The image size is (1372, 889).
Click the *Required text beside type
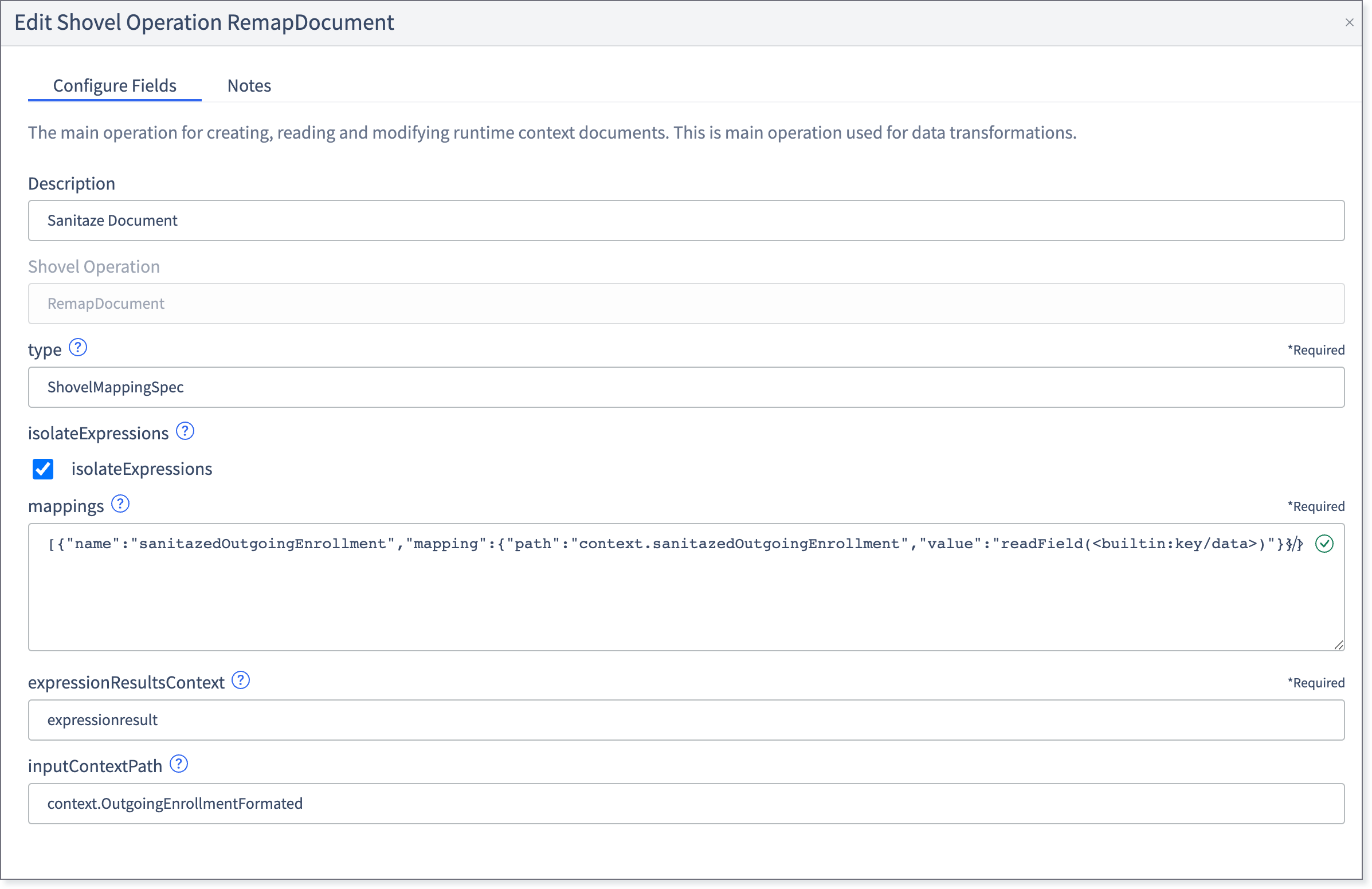1316,350
